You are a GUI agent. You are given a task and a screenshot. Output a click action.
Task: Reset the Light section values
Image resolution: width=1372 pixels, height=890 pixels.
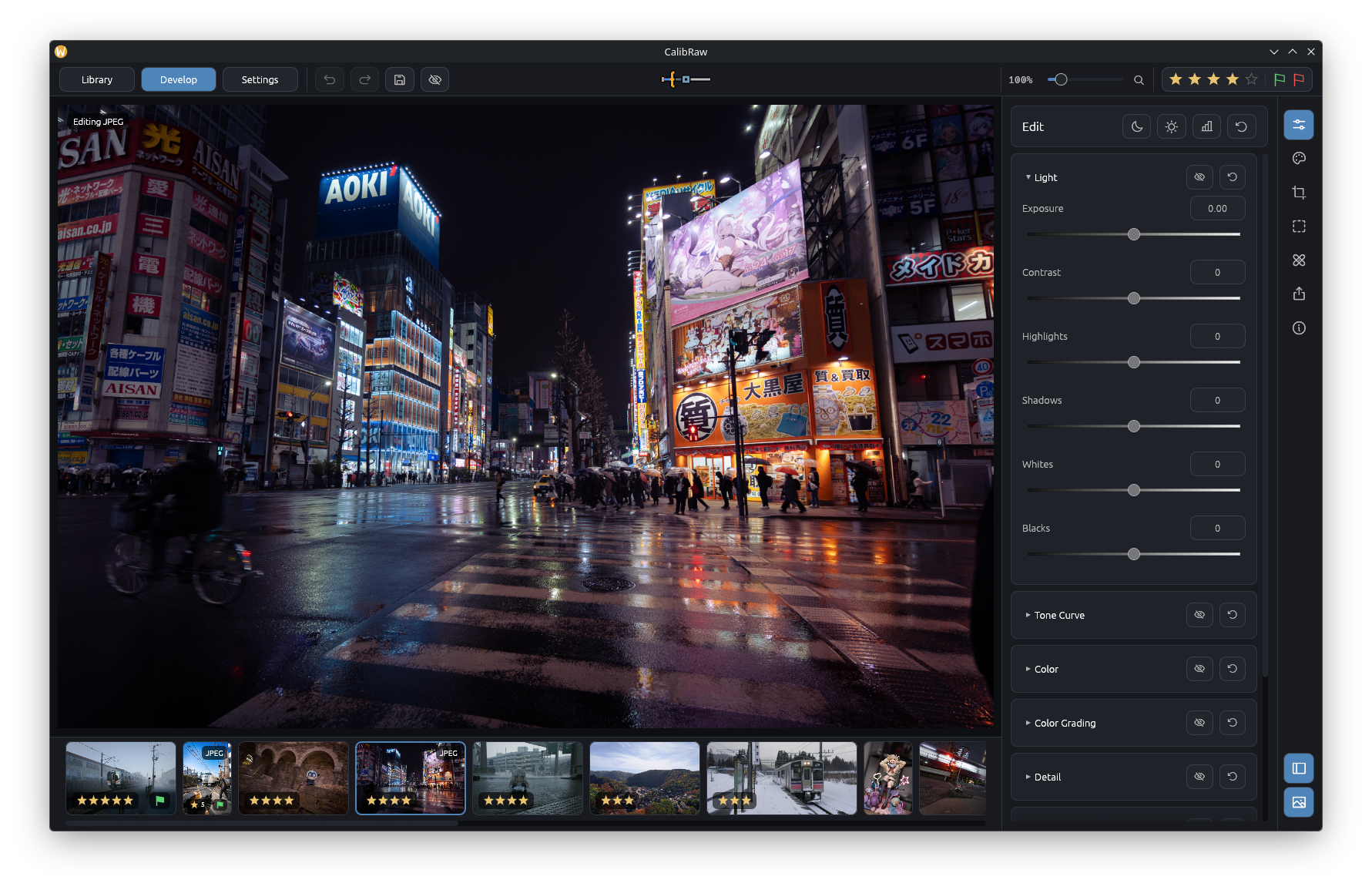[x=1233, y=177]
